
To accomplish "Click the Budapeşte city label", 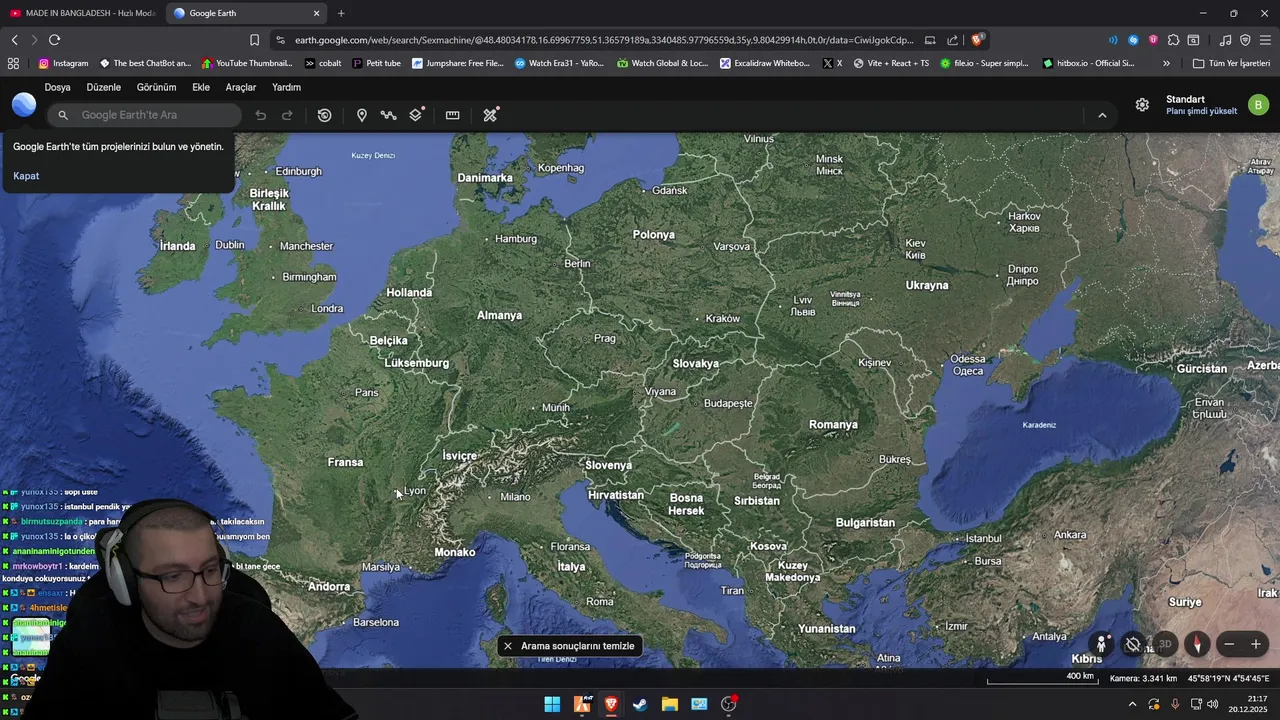I will point(727,403).
